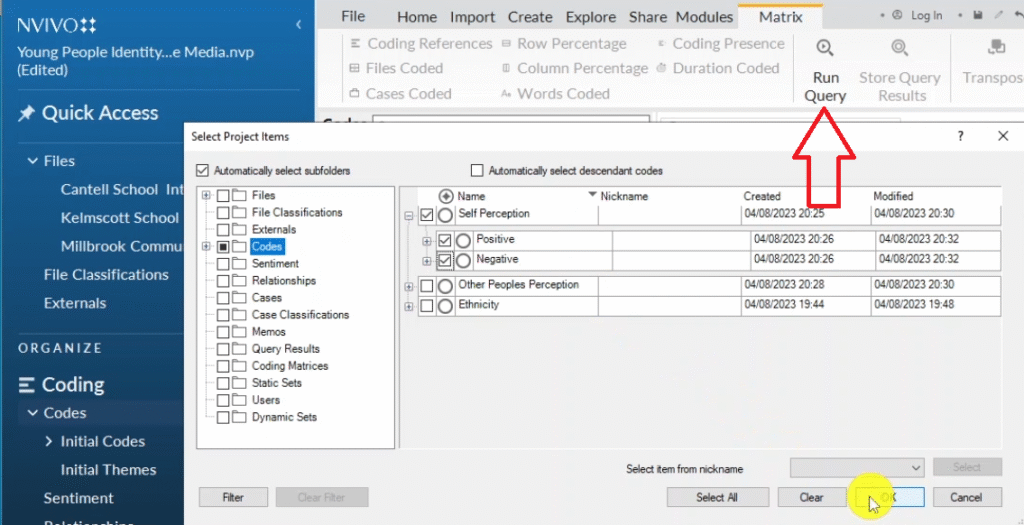Expand the Initial Codes sidebar item
The width and height of the screenshot is (1024, 525).
click(48, 441)
